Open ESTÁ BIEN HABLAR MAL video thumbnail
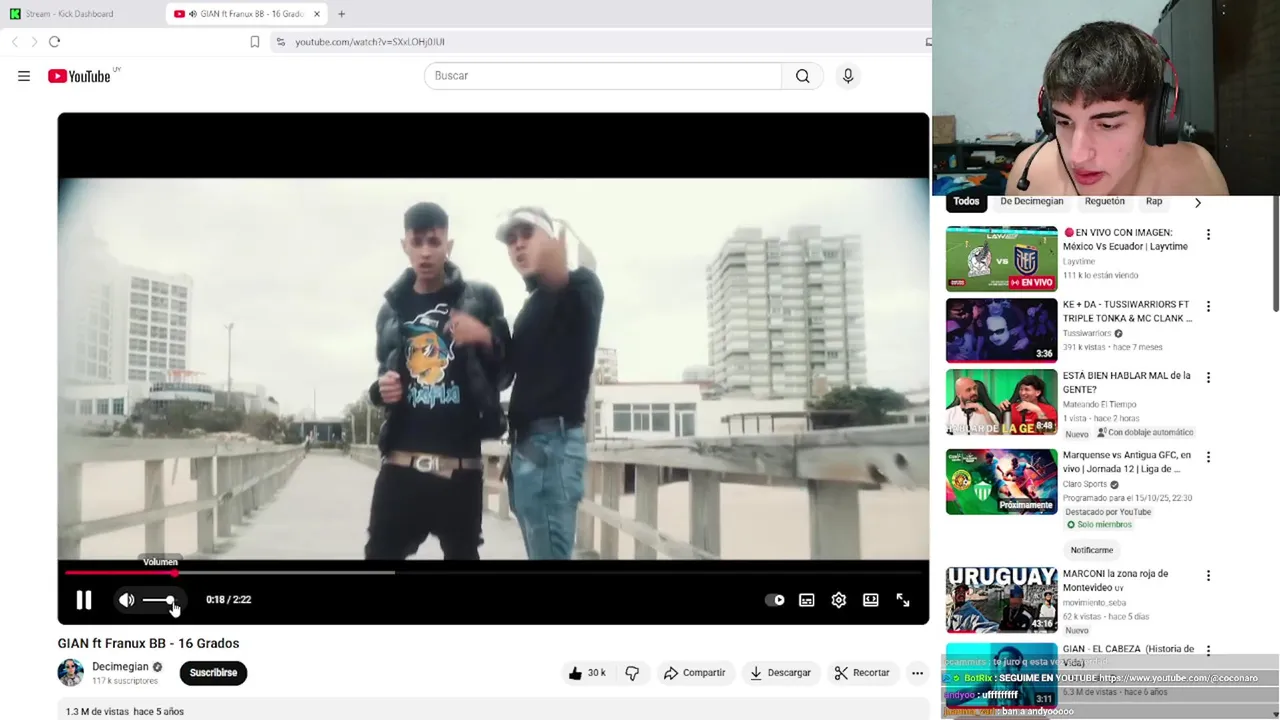 [1001, 402]
